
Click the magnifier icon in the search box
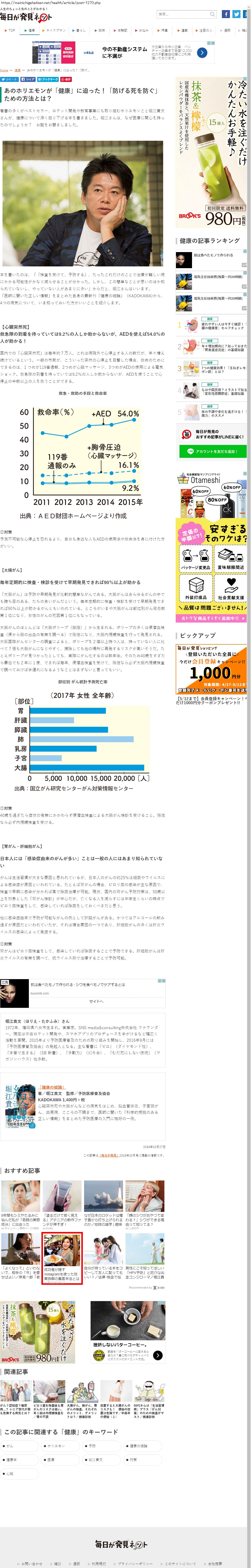(x=212, y=14)
